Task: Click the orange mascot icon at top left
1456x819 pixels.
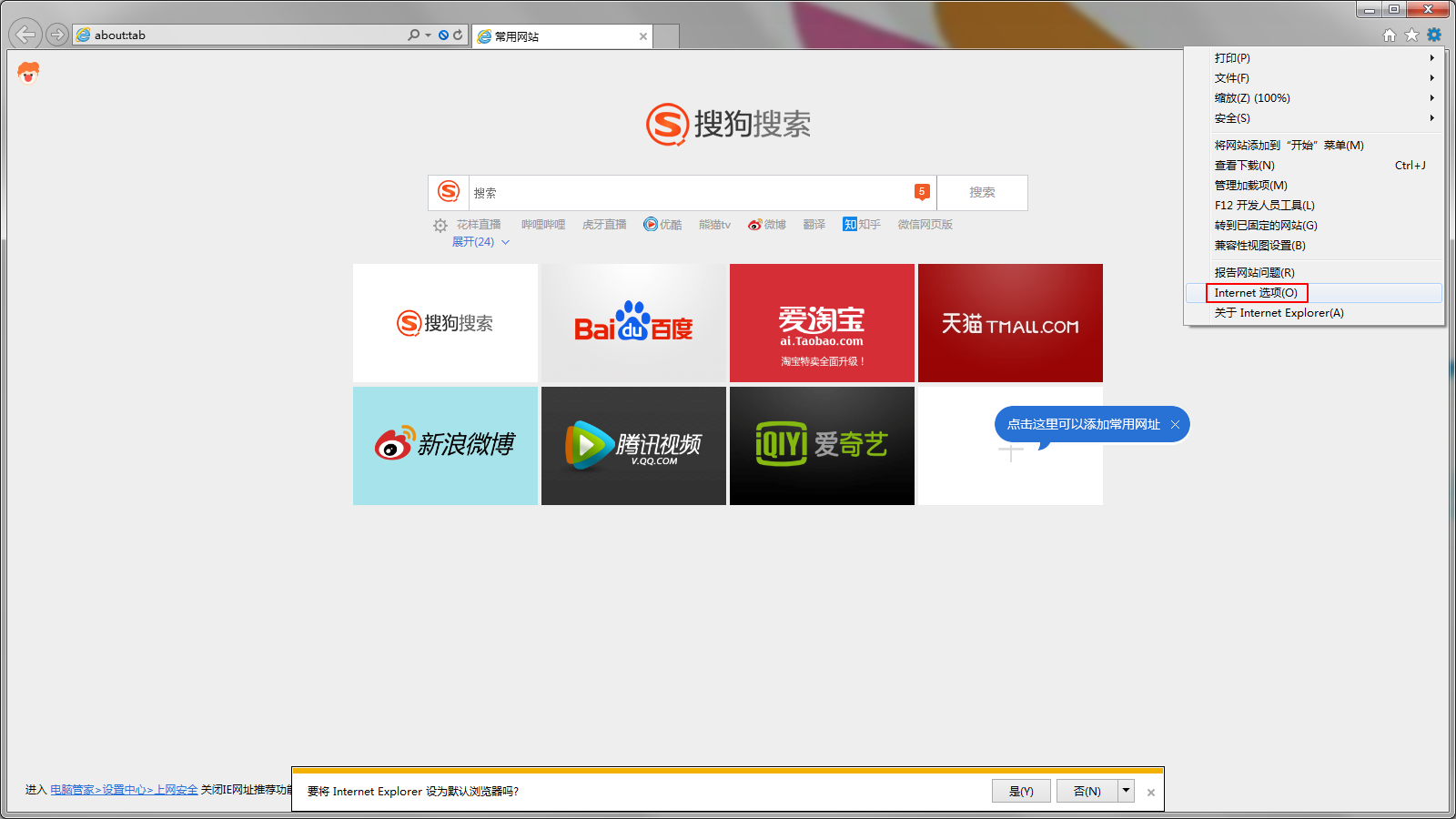Action: coord(28,73)
